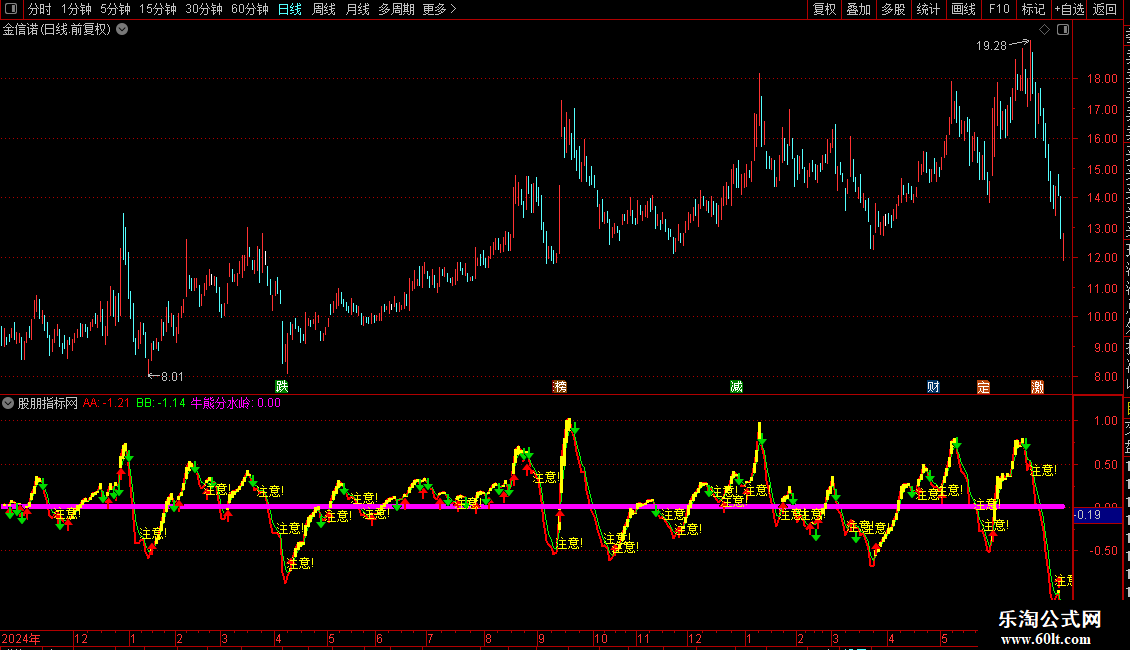This screenshot has height=650, width=1130.
Task: Click the 牛熊分水岭: 0.00 label
Action: (x=236, y=403)
